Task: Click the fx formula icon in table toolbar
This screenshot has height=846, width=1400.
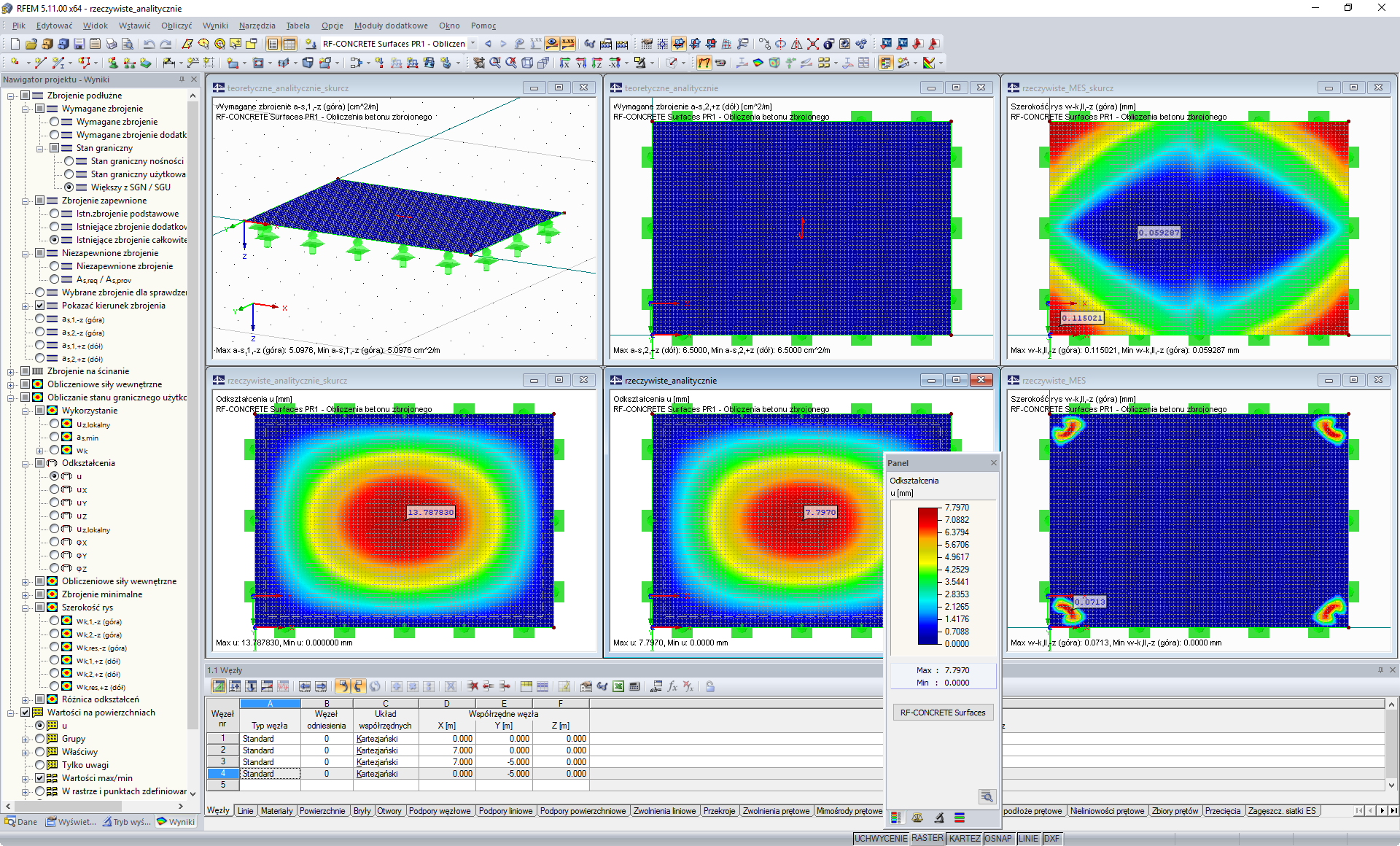Action: click(672, 686)
